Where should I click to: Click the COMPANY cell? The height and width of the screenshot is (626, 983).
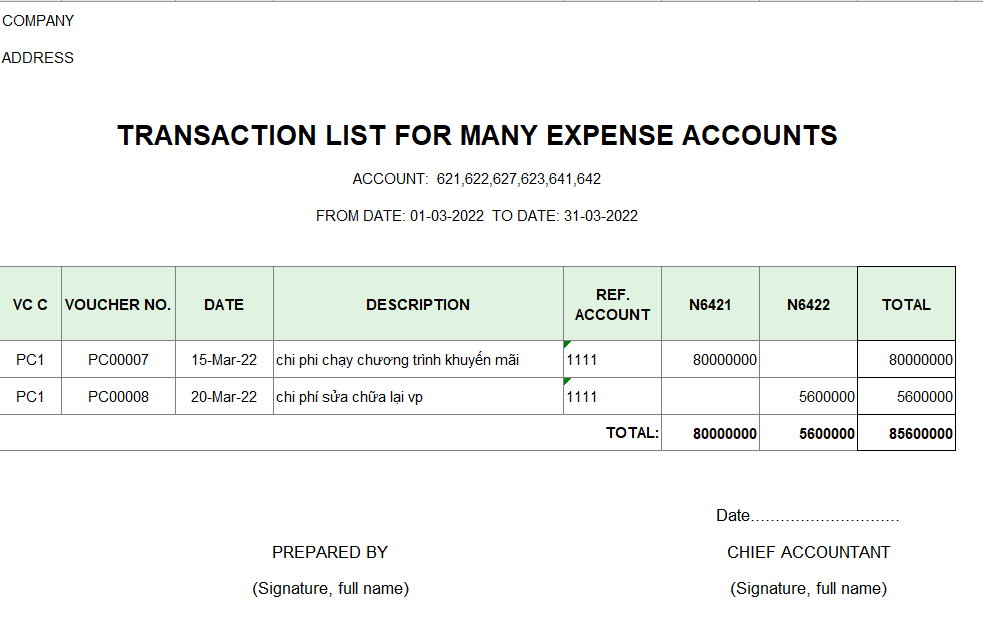tap(38, 21)
